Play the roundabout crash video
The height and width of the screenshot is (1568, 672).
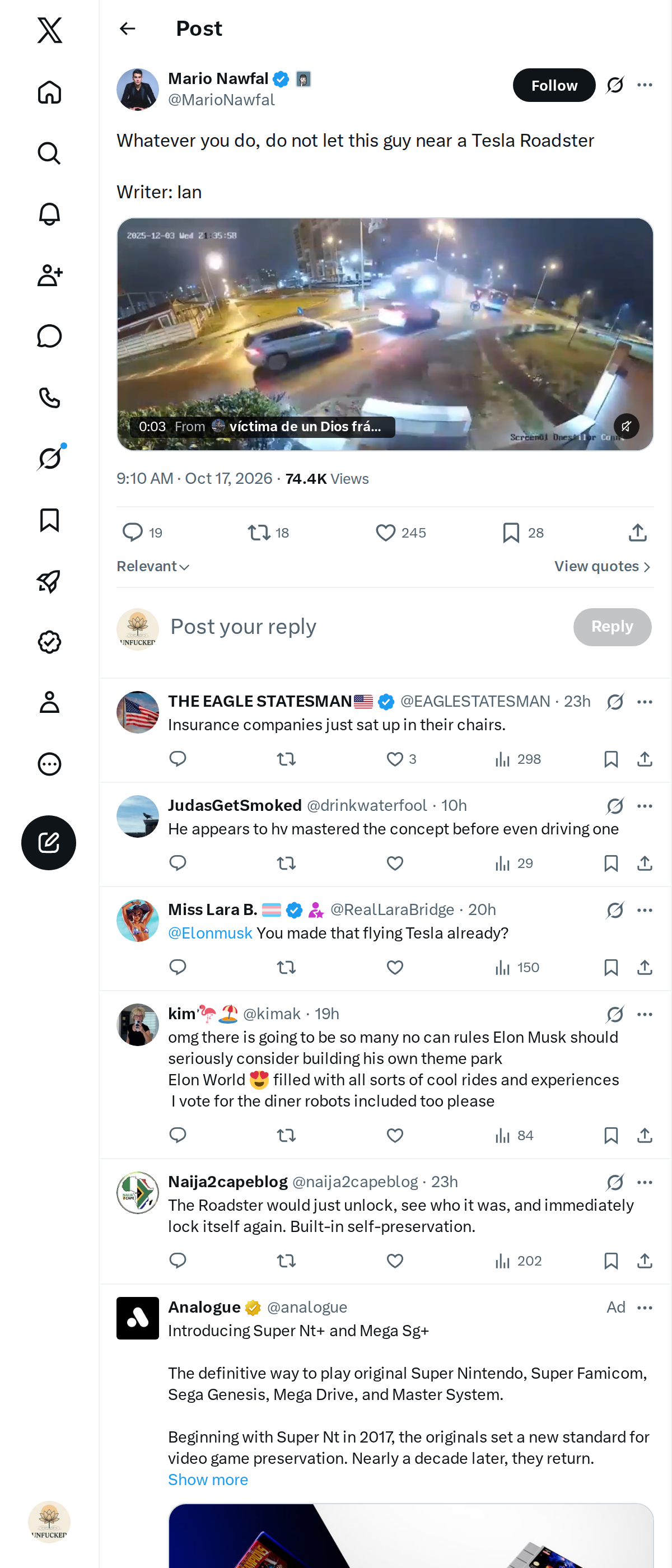pos(385,334)
